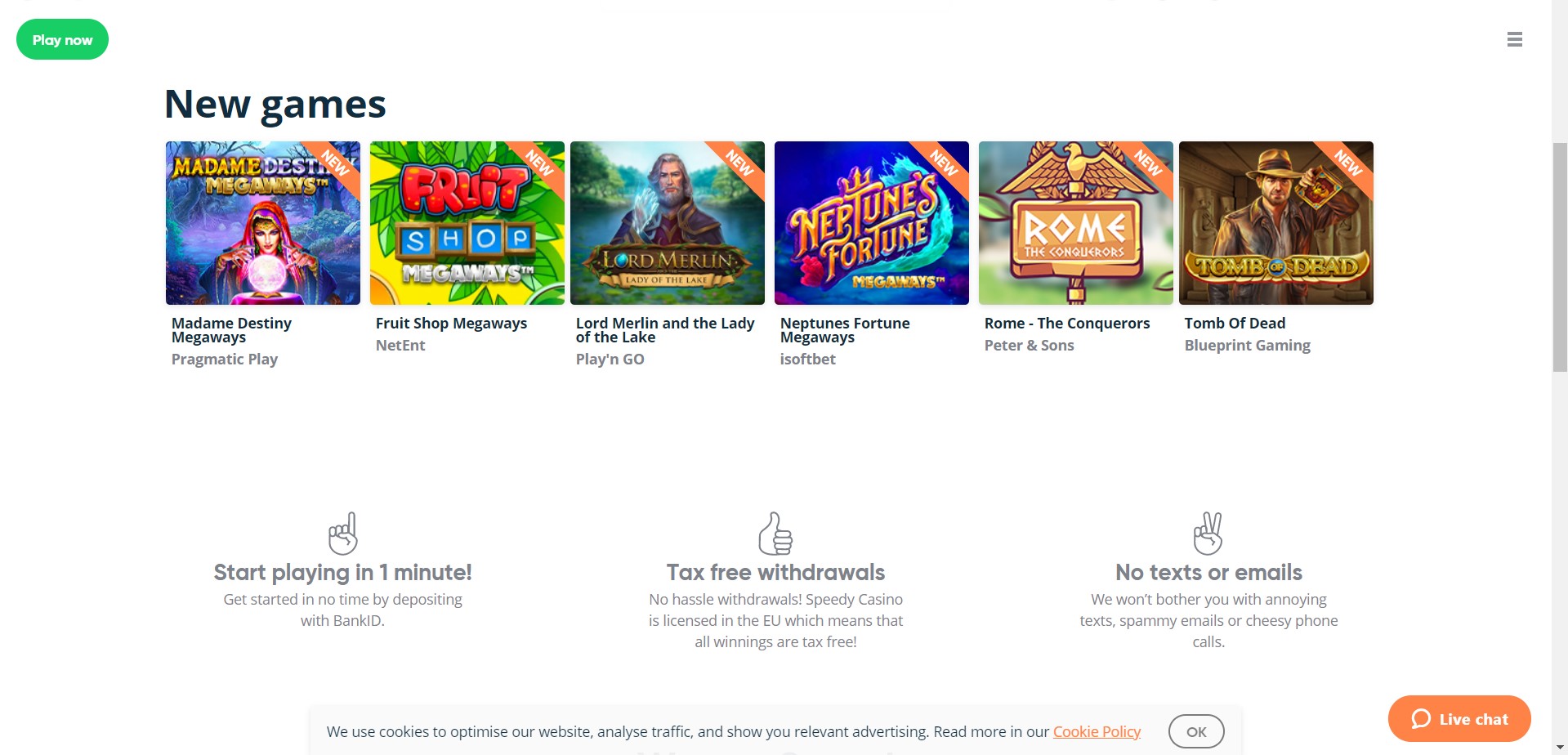The width and height of the screenshot is (1568, 755).
Task: Click the NEW ribbon on Neptunes Fortune
Action: [945, 163]
